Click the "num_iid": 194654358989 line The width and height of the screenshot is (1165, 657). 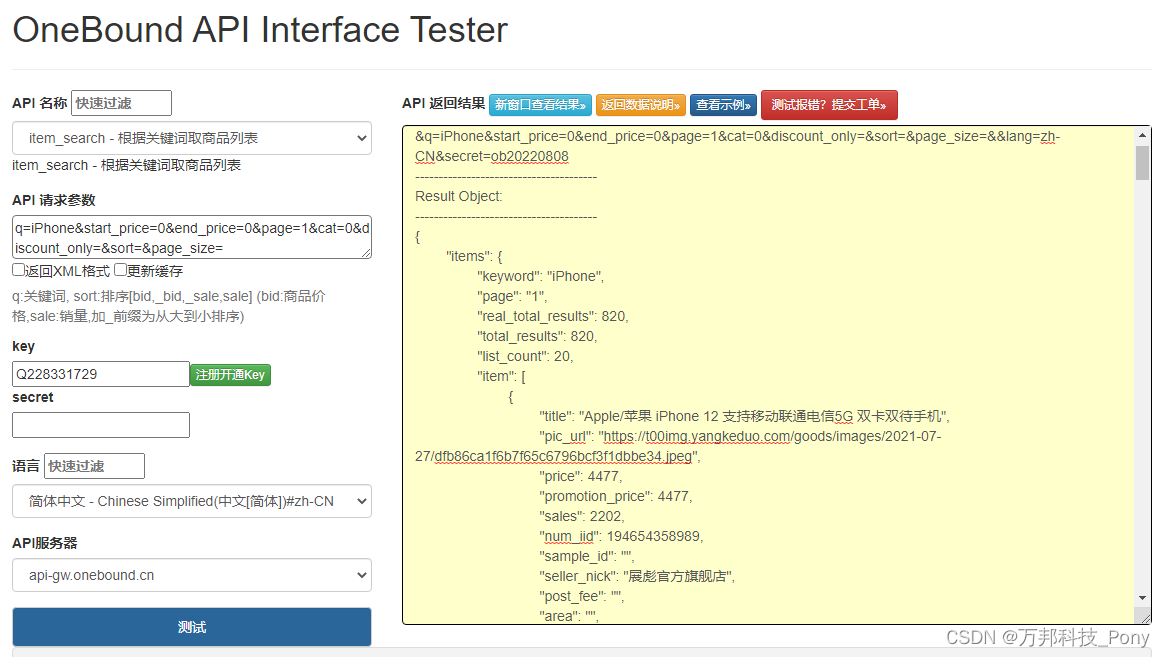tap(621, 537)
